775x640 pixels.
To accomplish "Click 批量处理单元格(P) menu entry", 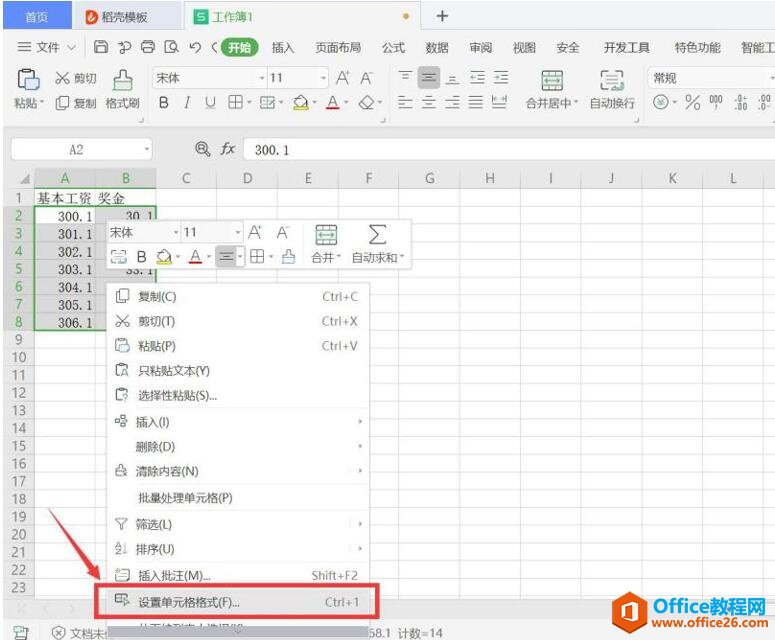I will [238, 498].
